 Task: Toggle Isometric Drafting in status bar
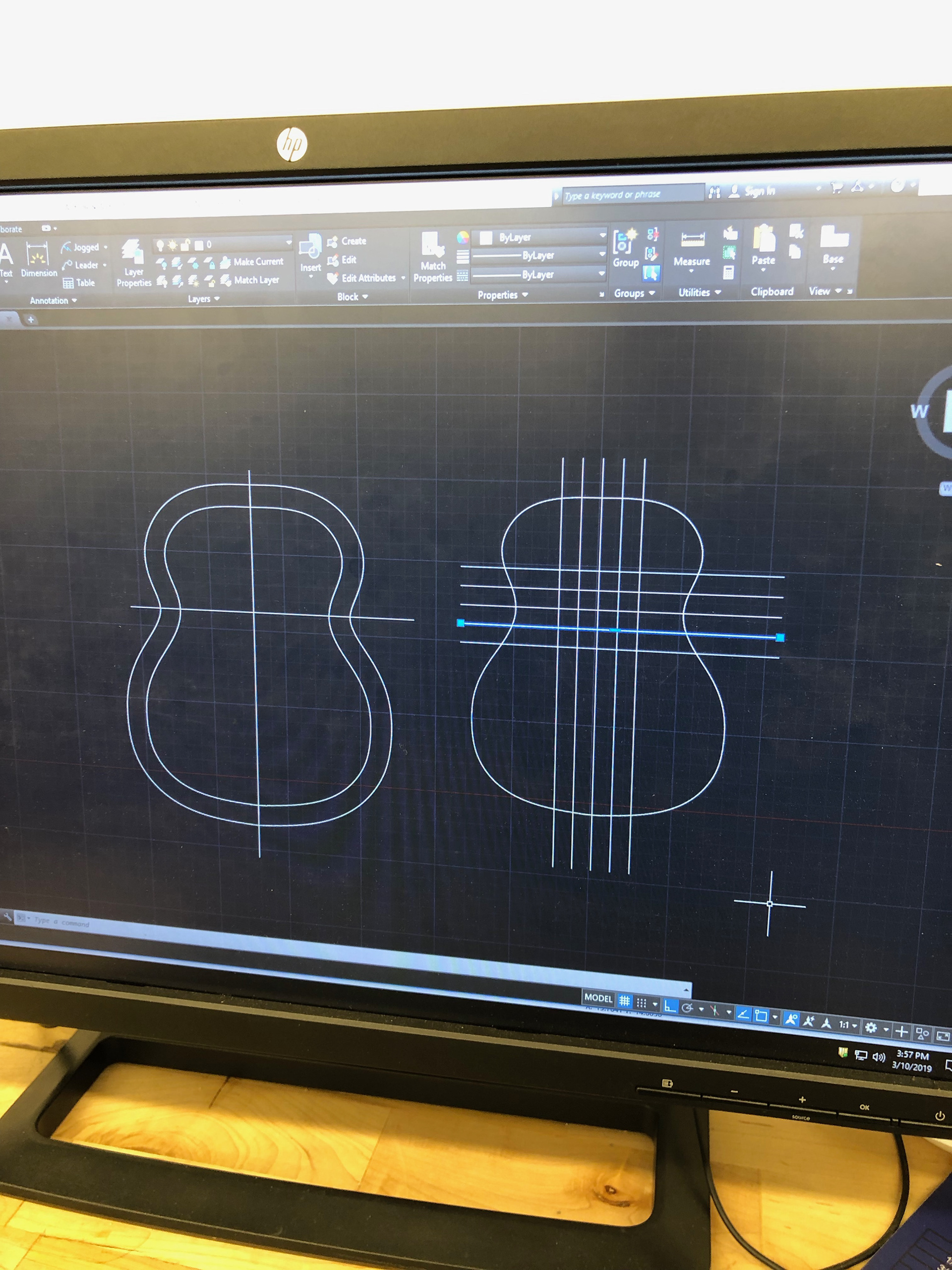click(x=714, y=1011)
